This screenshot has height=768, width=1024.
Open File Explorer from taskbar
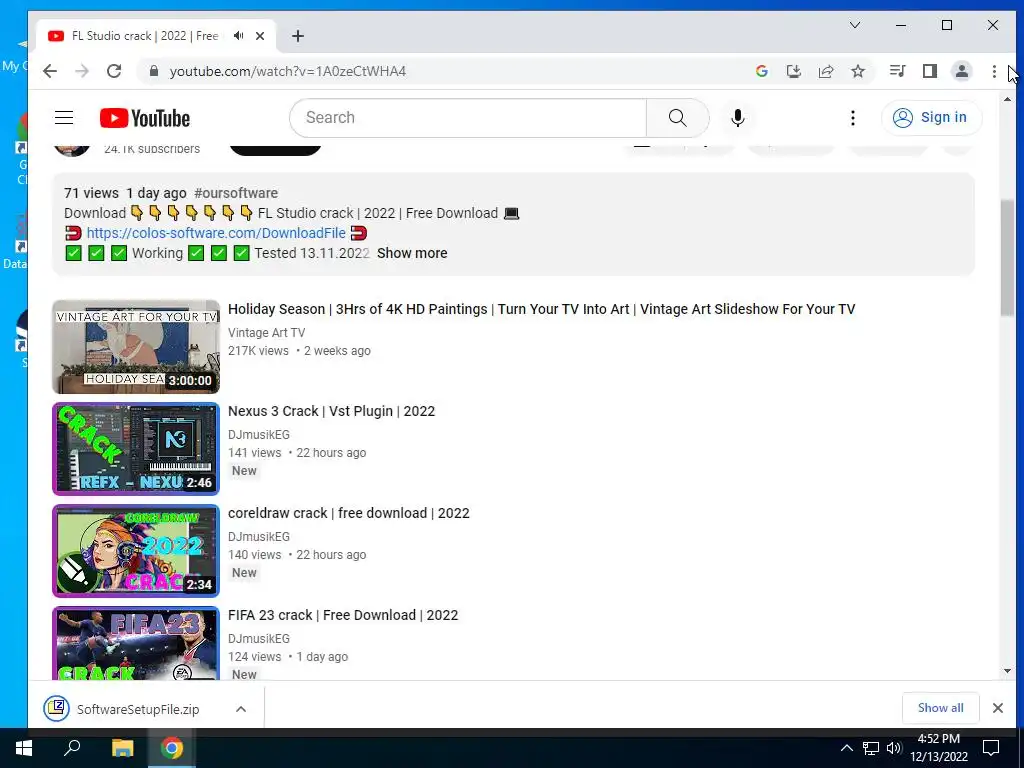pos(122,748)
